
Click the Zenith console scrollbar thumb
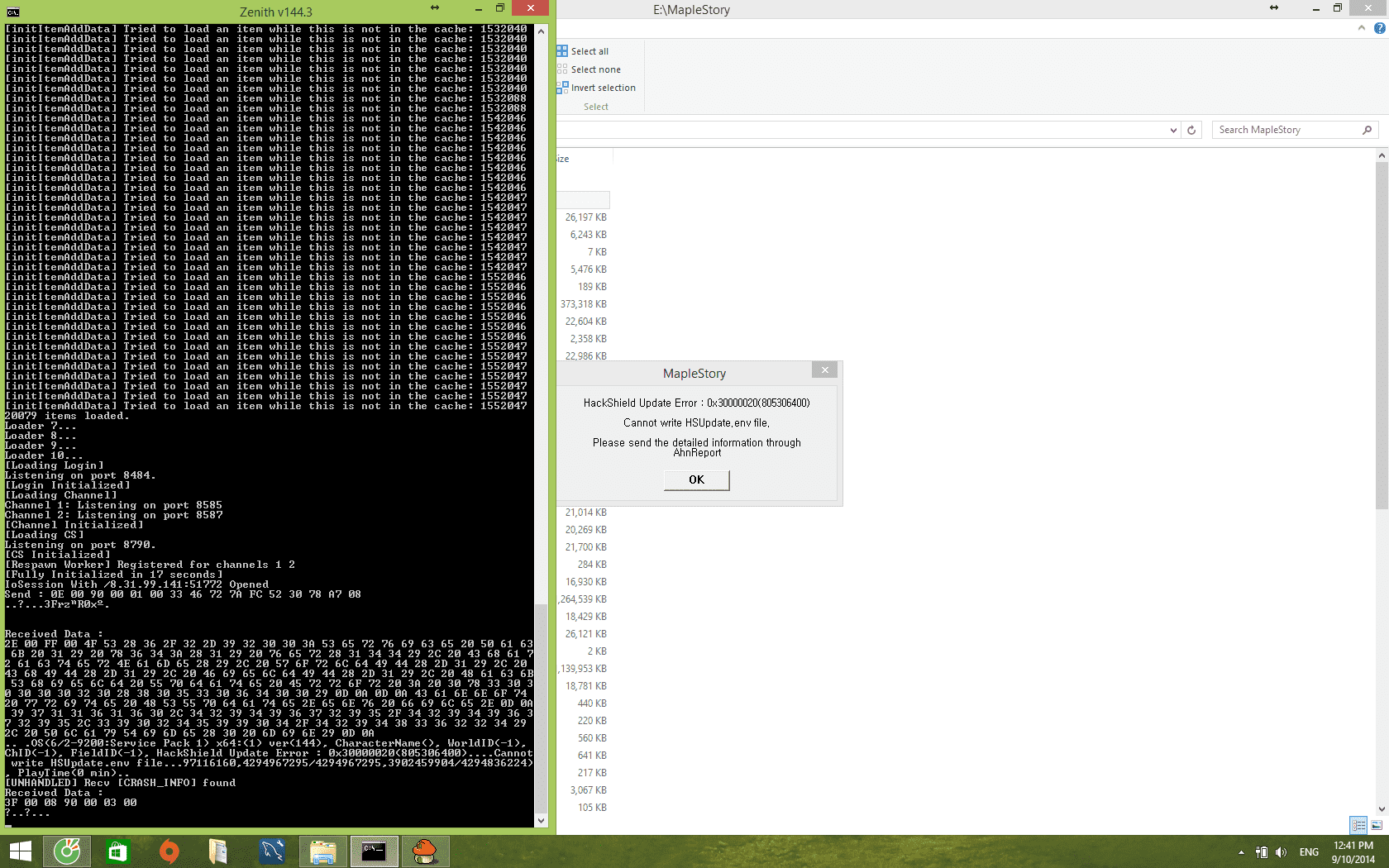541,709
